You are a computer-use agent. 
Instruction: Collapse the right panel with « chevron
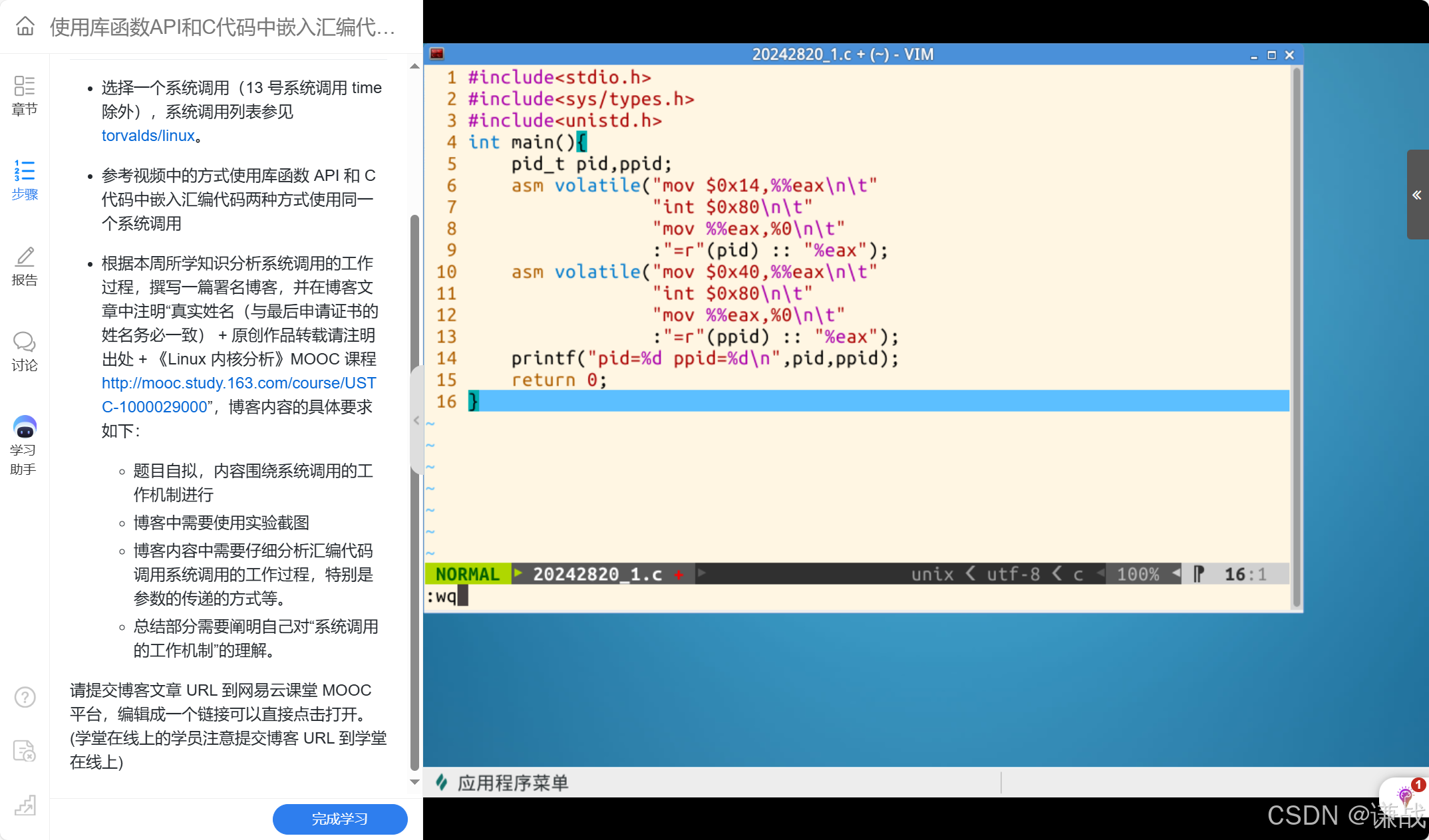(x=1417, y=194)
